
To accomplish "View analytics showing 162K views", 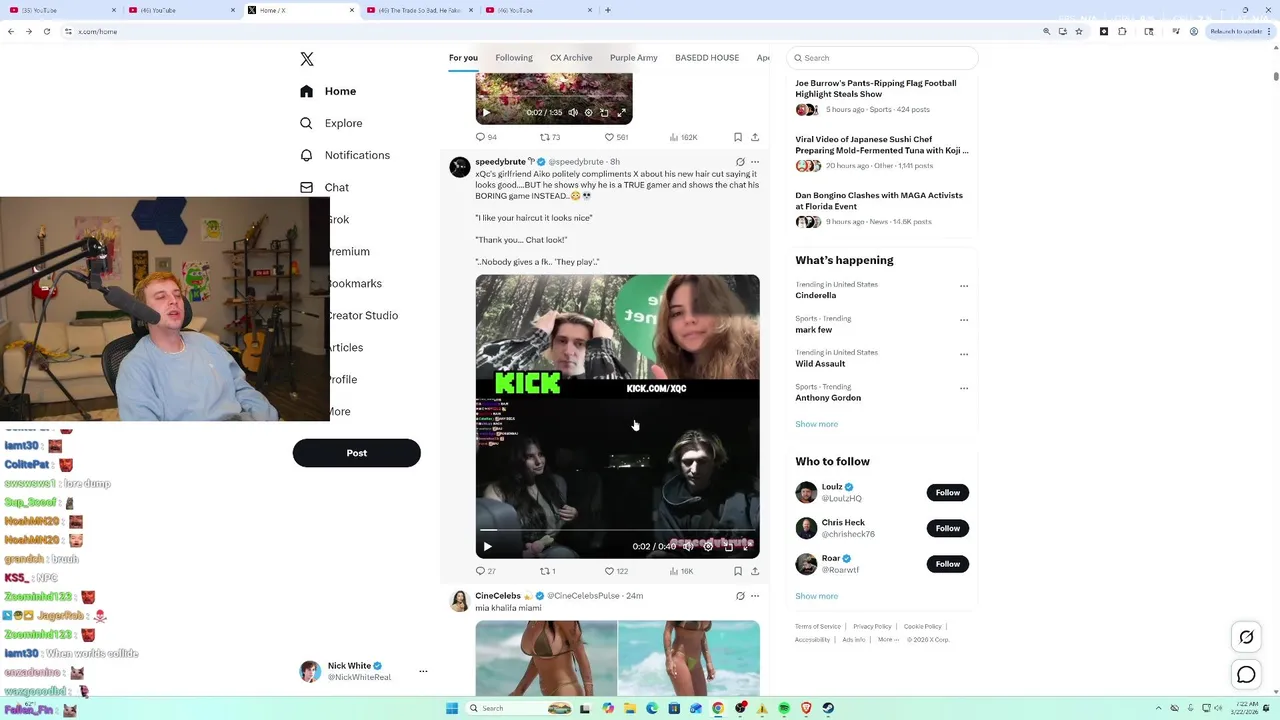I will pos(683,137).
